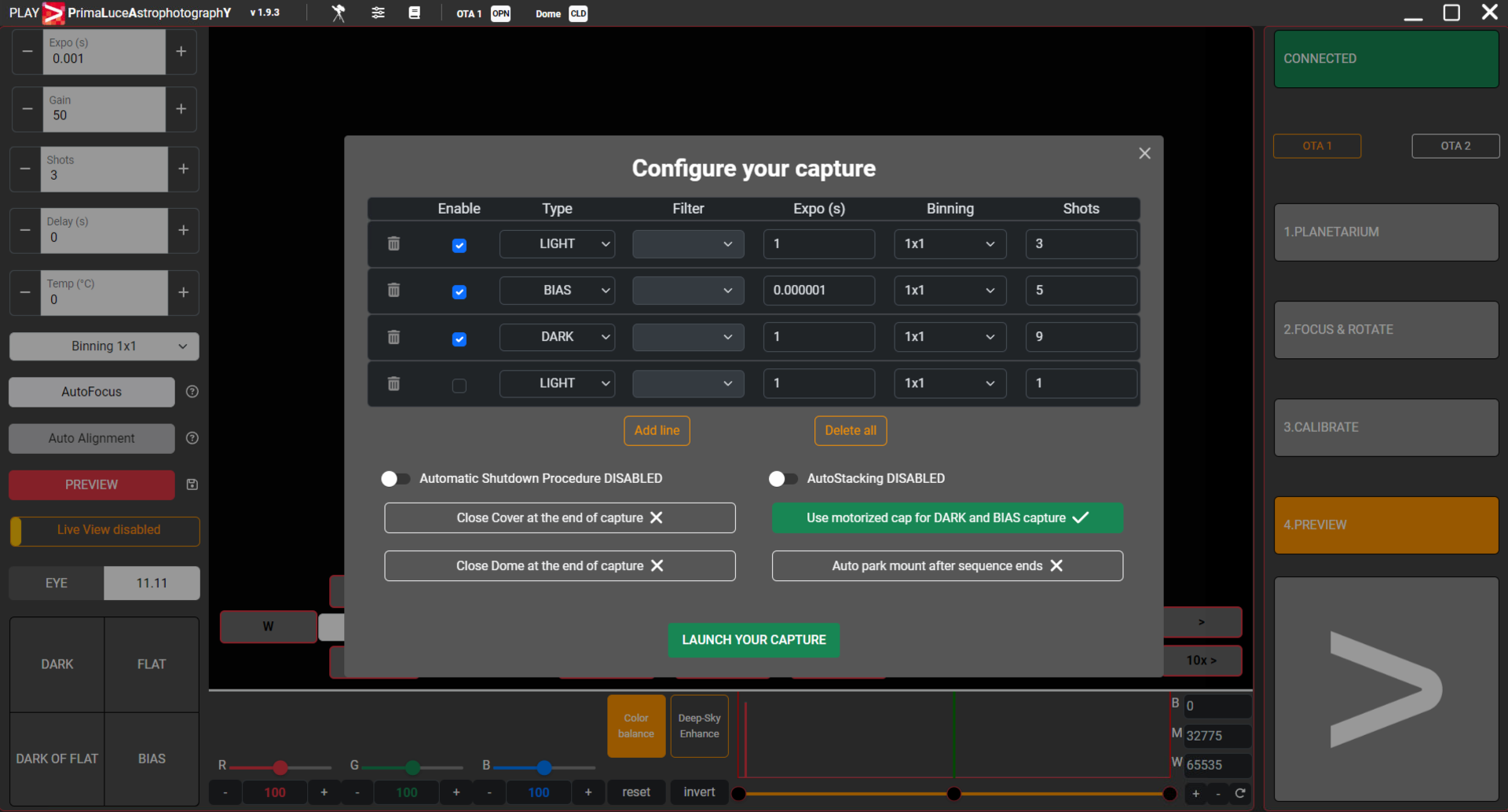Delete the BIAS capture row

coord(393,291)
